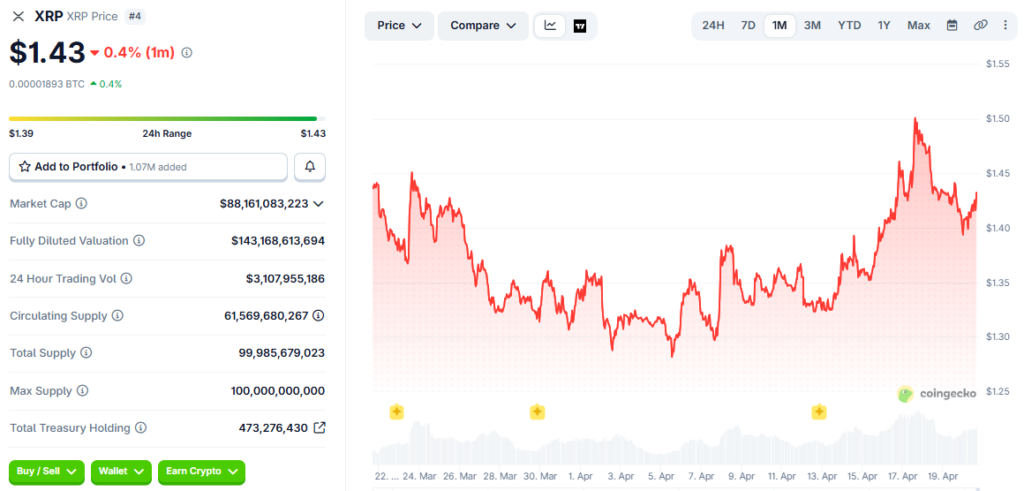This screenshot has width=1024, height=491.
Task: Click the info icon beside Circulating Supply value
Action: click(318, 316)
